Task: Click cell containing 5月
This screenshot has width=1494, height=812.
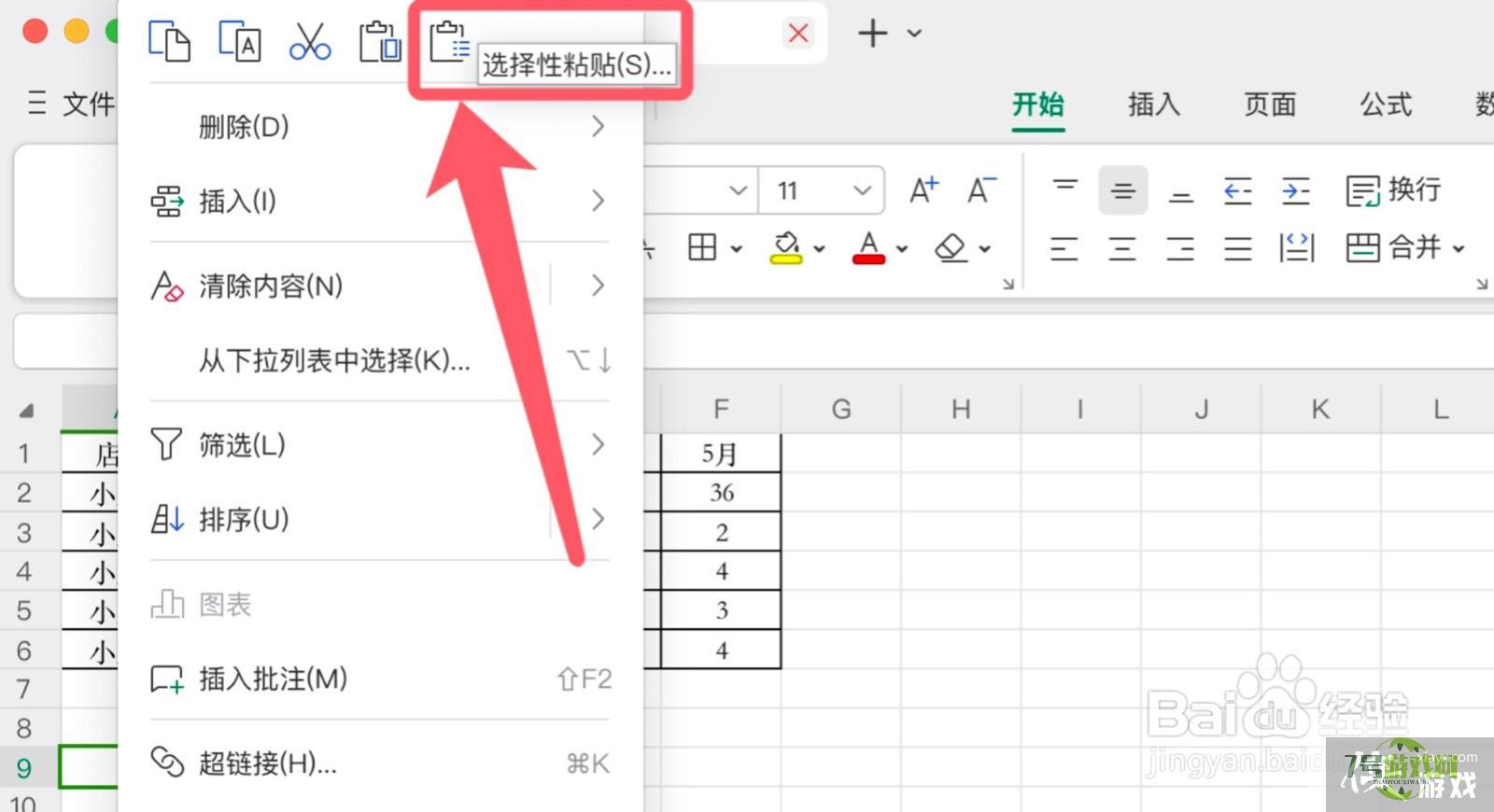Action: (720, 454)
